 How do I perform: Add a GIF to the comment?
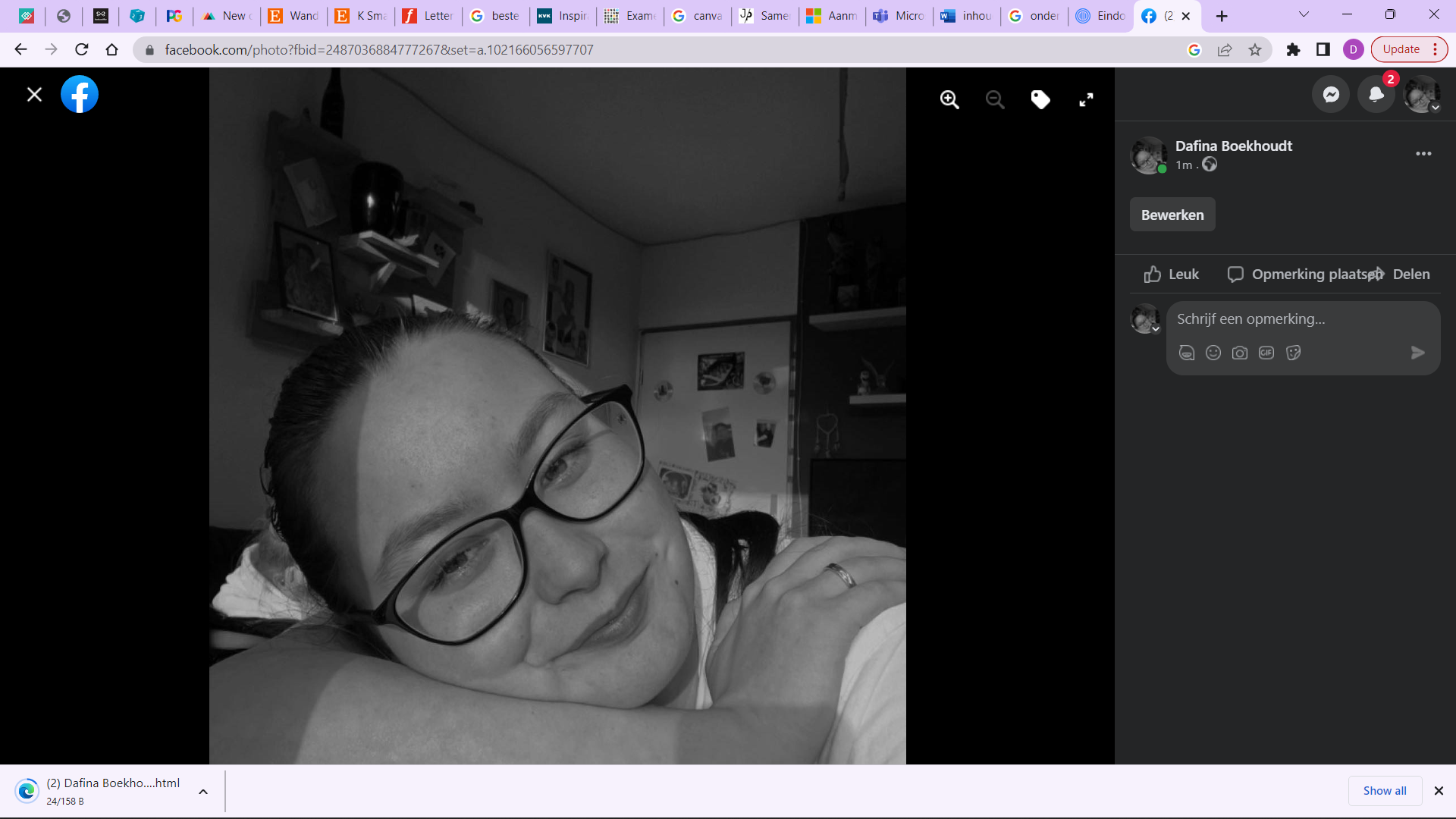click(x=1266, y=353)
